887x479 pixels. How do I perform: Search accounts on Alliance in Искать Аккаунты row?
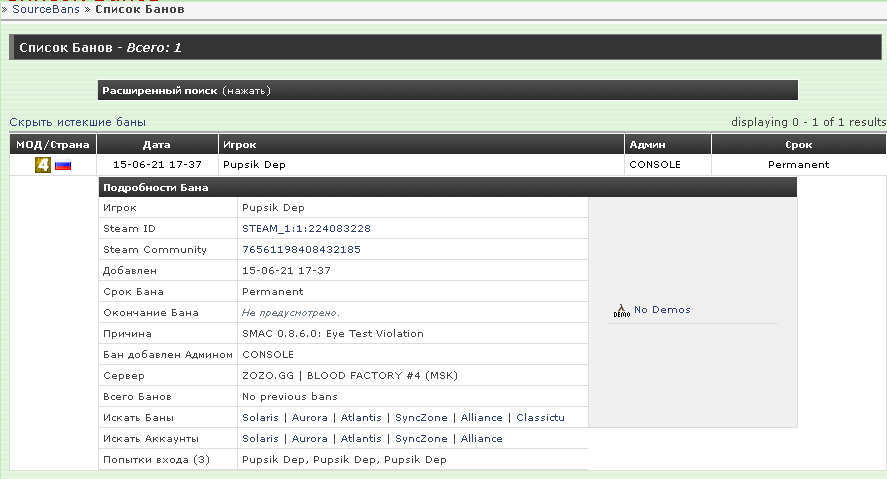coord(481,439)
